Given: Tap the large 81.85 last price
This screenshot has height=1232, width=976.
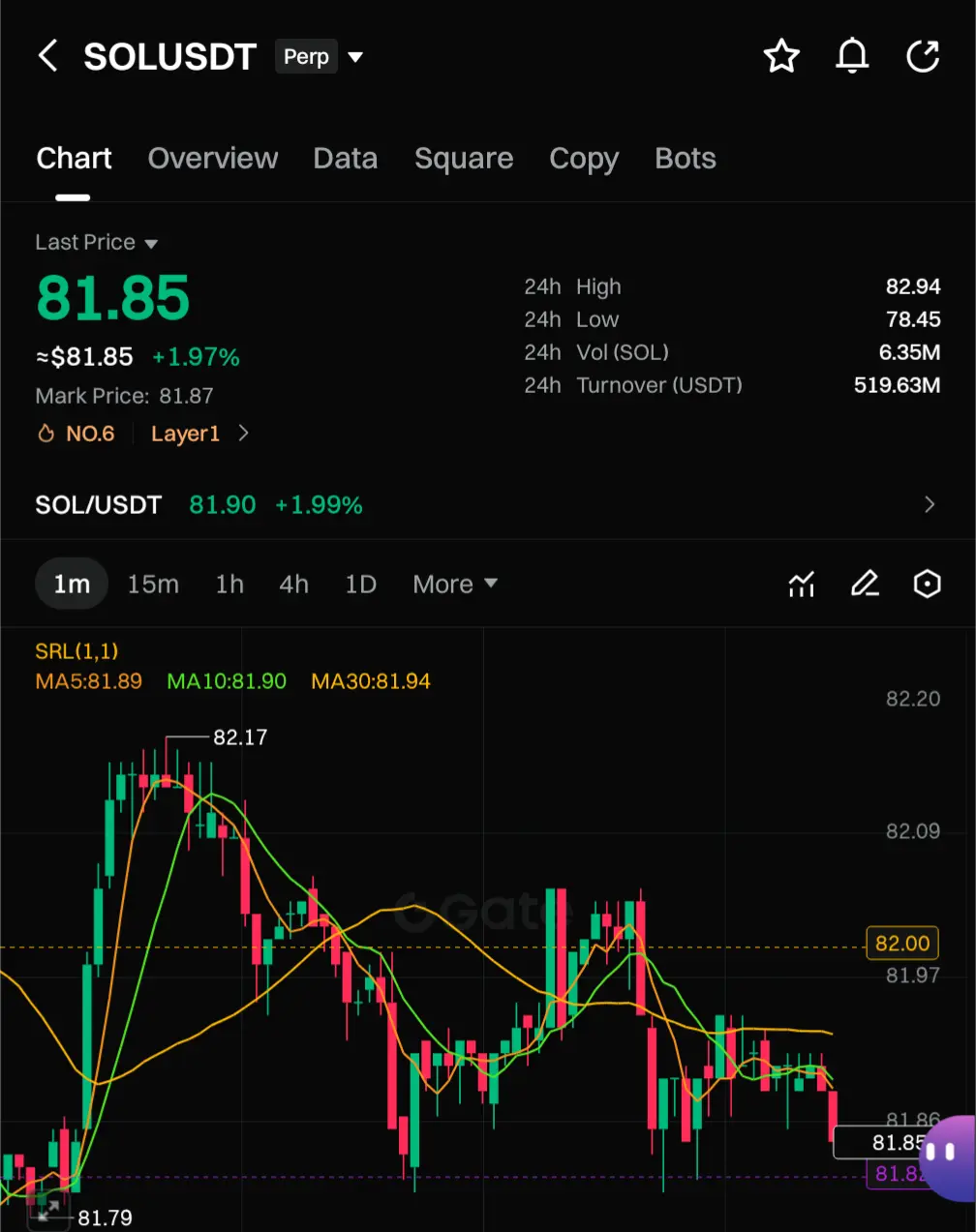Looking at the screenshot, I should point(112,297).
